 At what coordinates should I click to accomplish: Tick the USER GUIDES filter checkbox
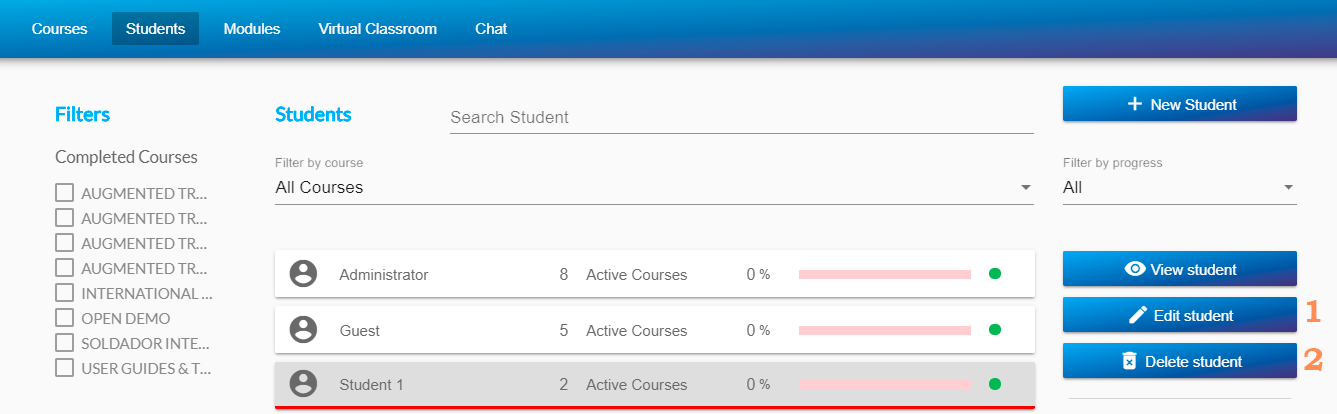click(x=65, y=368)
